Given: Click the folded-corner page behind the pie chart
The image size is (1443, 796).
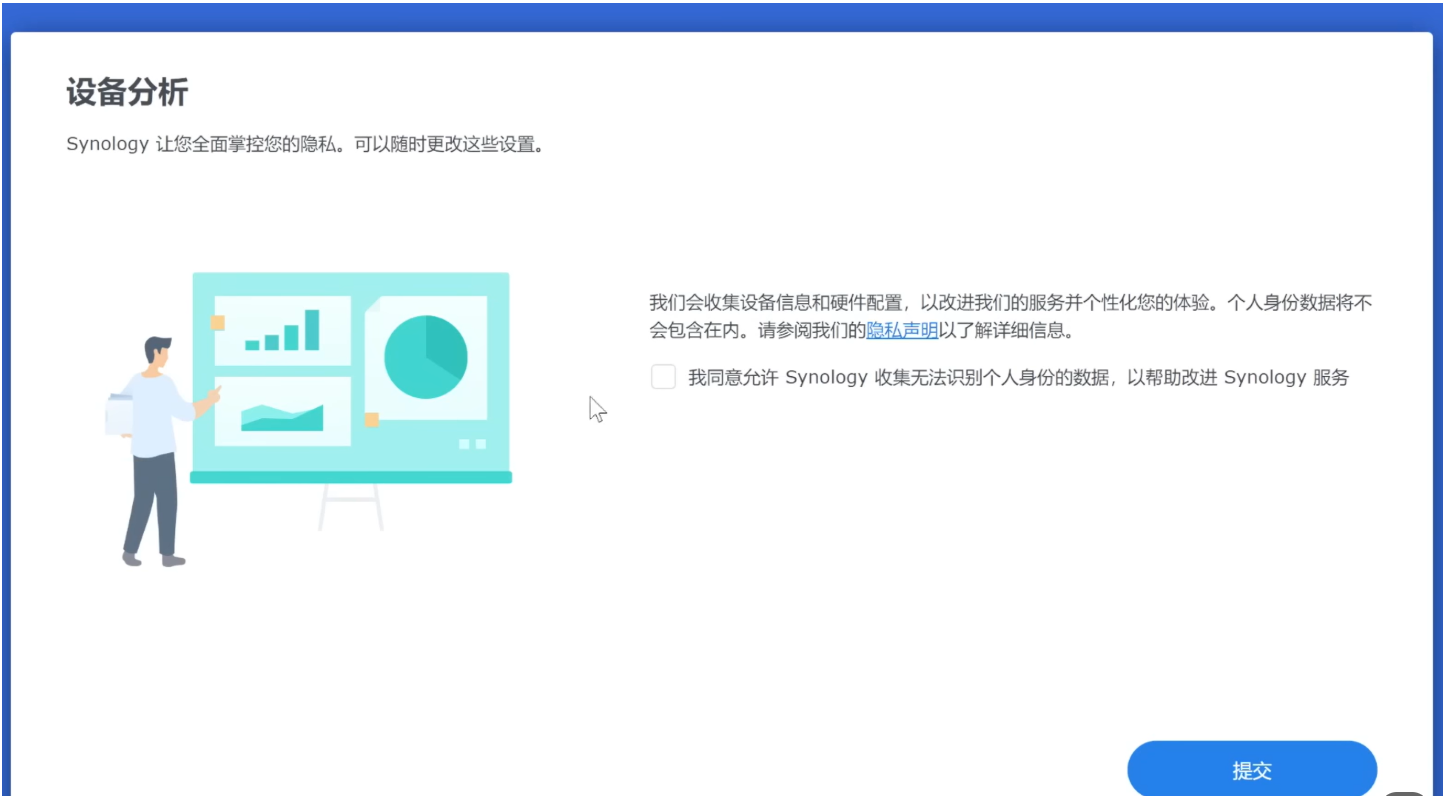Looking at the screenshot, I should (x=376, y=308).
